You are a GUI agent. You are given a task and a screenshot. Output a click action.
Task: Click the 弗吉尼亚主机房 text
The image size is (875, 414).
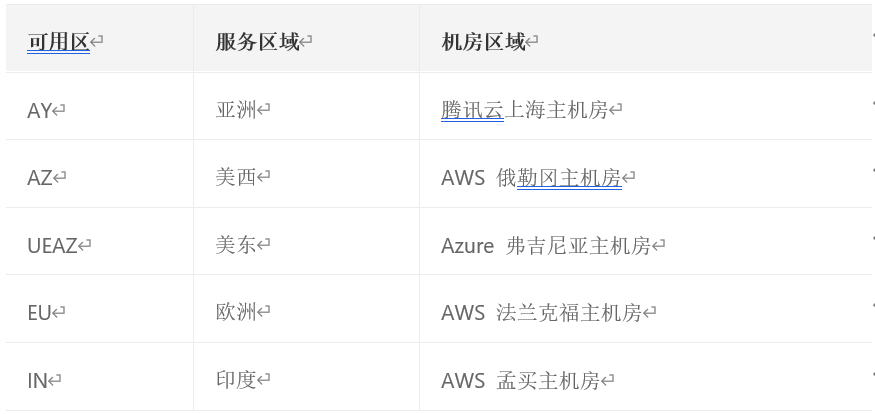pos(579,245)
